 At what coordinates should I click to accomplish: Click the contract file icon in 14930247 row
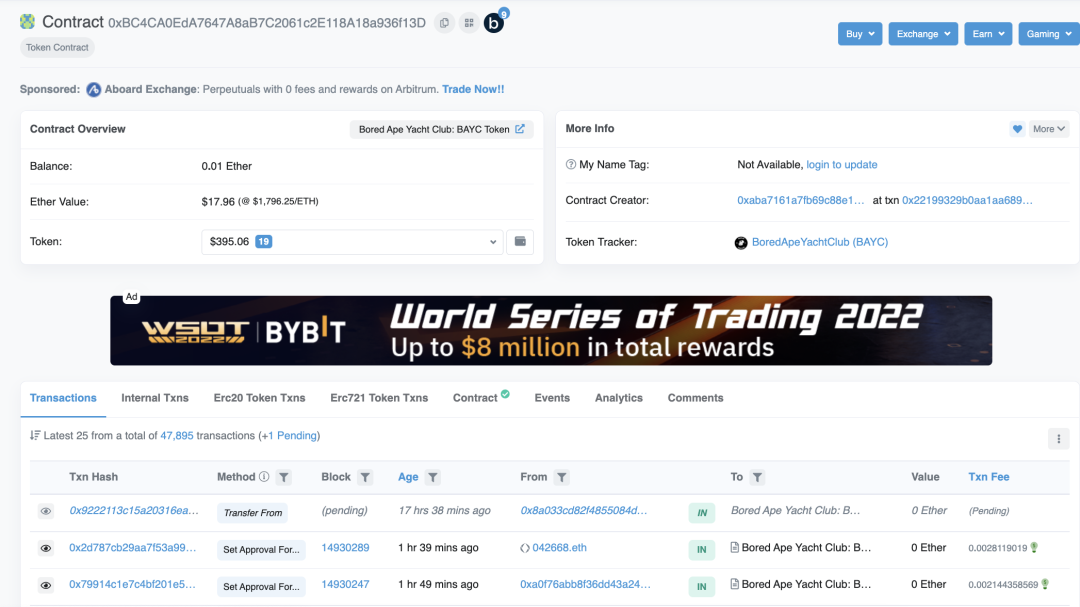tap(734, 584)
